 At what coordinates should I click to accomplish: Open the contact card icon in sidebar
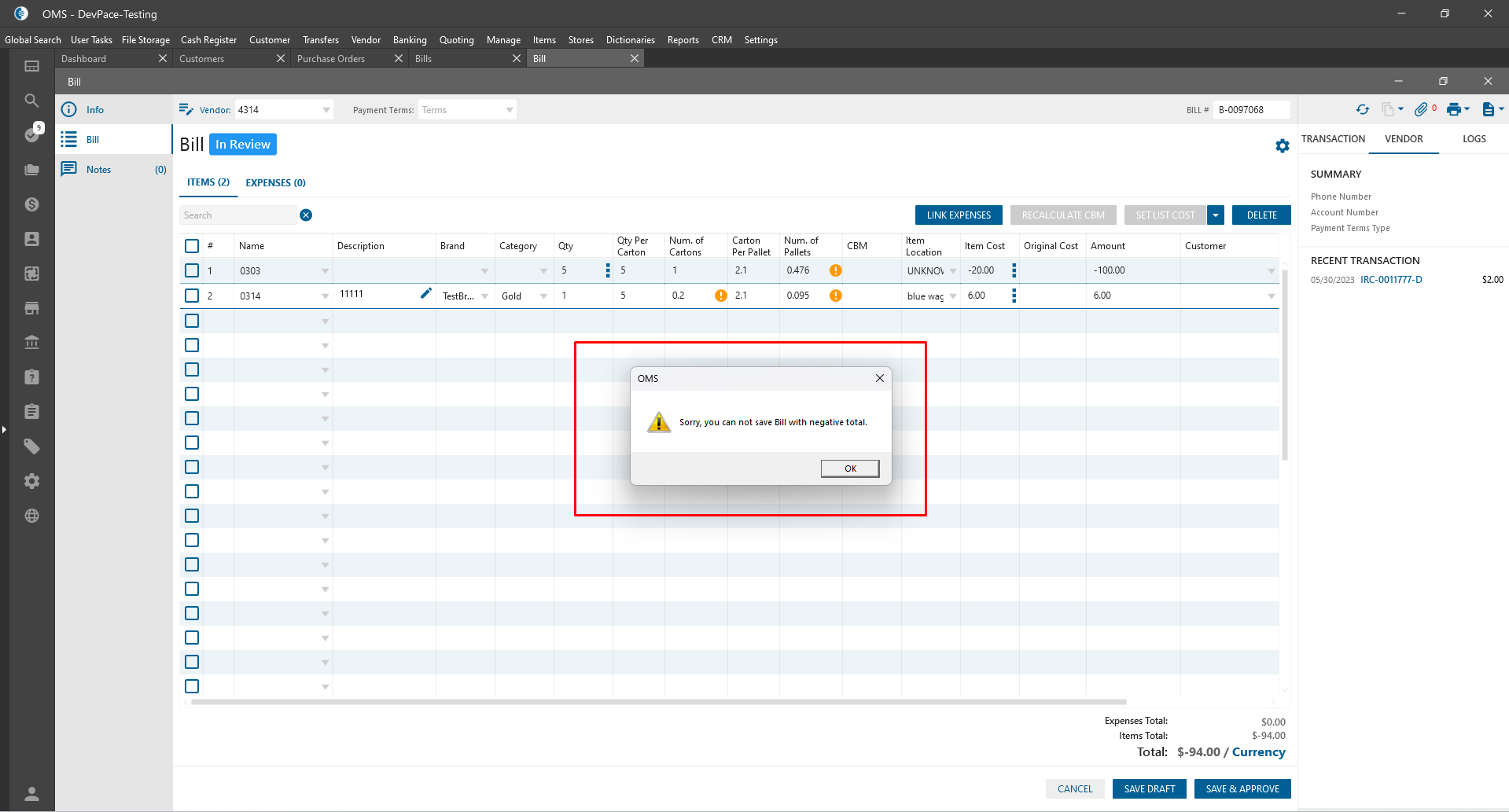point(31,239)
